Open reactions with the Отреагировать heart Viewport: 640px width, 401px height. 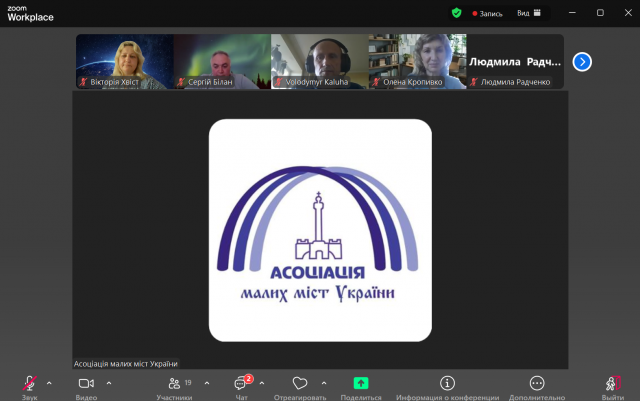300,383
